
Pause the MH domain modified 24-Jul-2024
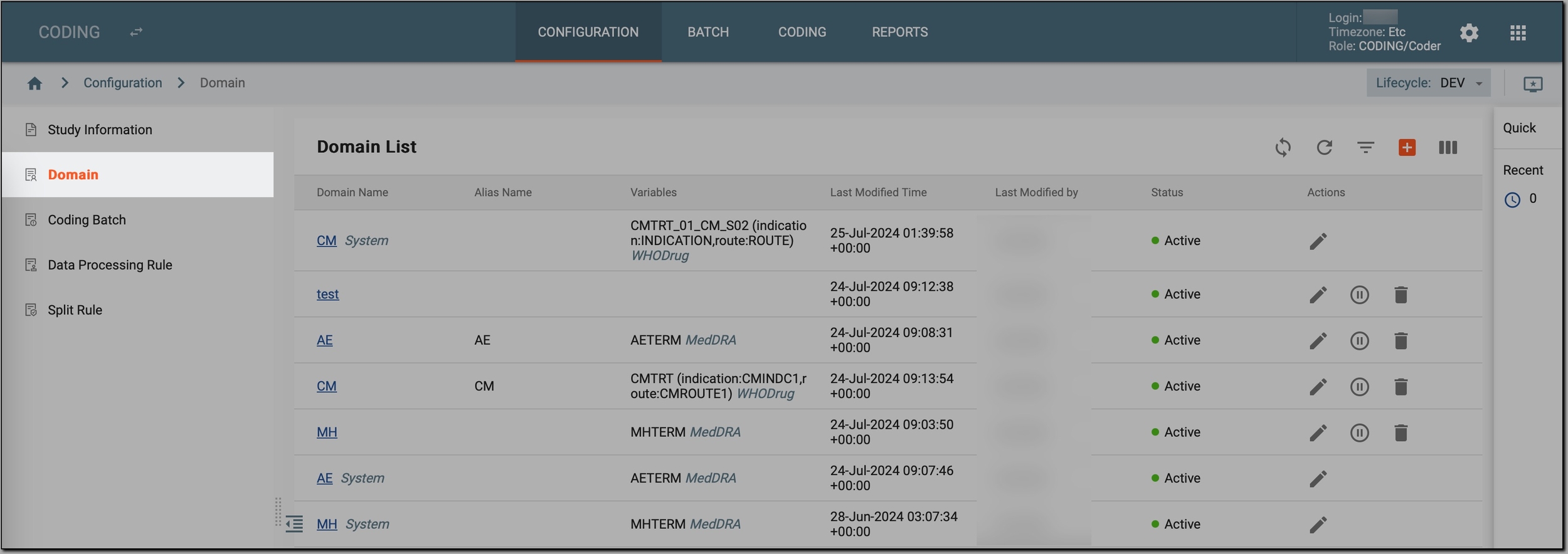(1359, 432)
